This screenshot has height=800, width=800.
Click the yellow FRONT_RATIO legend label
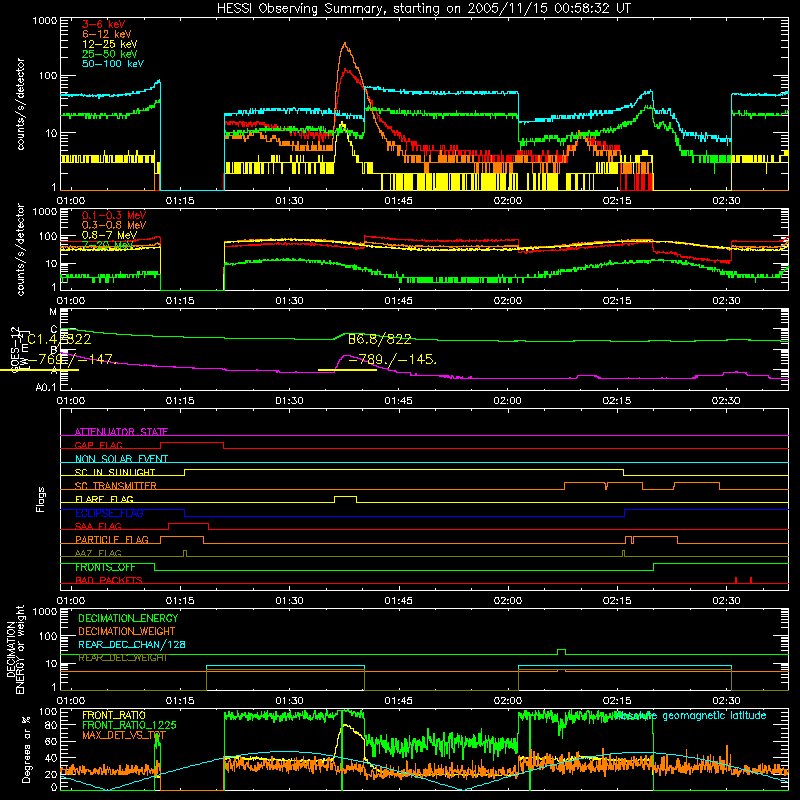[114, 715]
